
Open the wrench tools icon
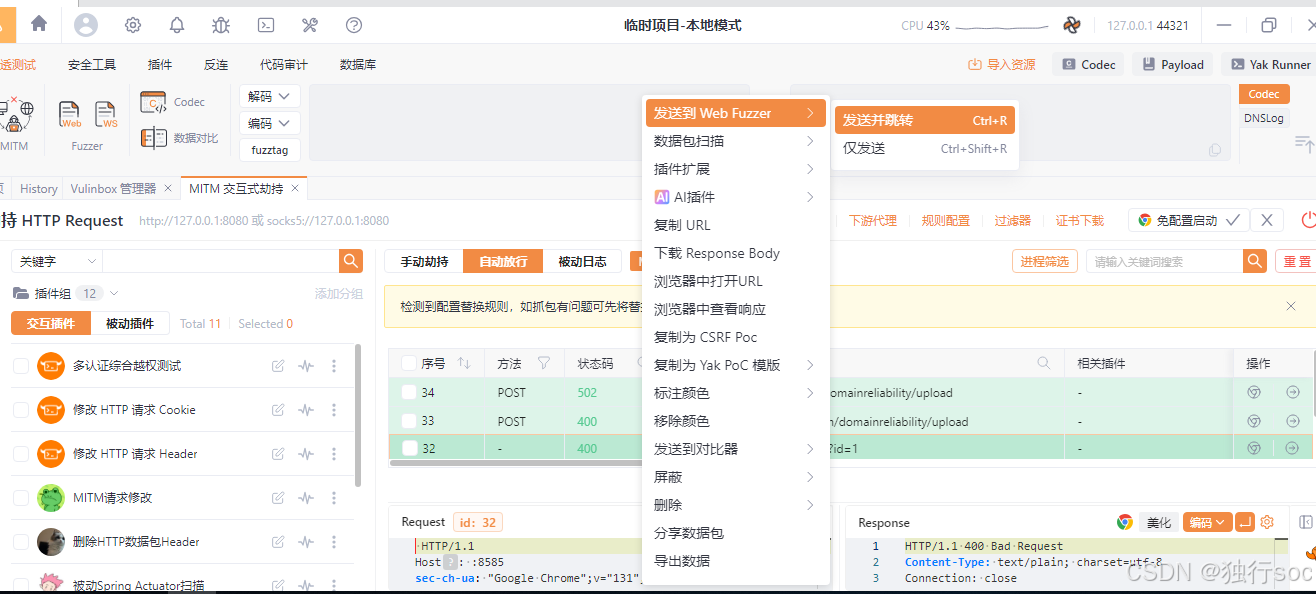pos(310,25)
